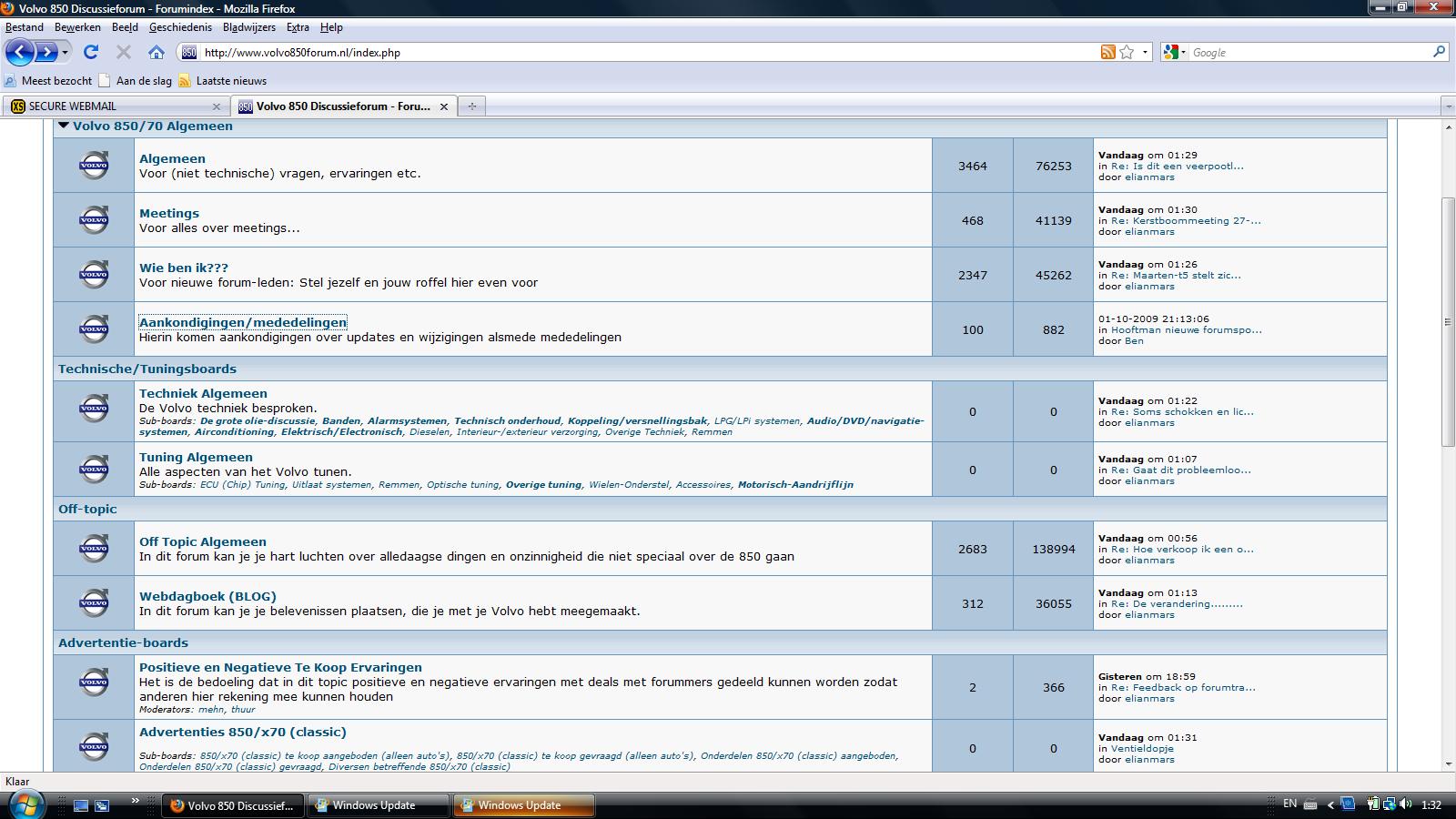Click the Volvo logo beside Algemeen board
Screen dimensions: 1456x819
click(94, 166)
